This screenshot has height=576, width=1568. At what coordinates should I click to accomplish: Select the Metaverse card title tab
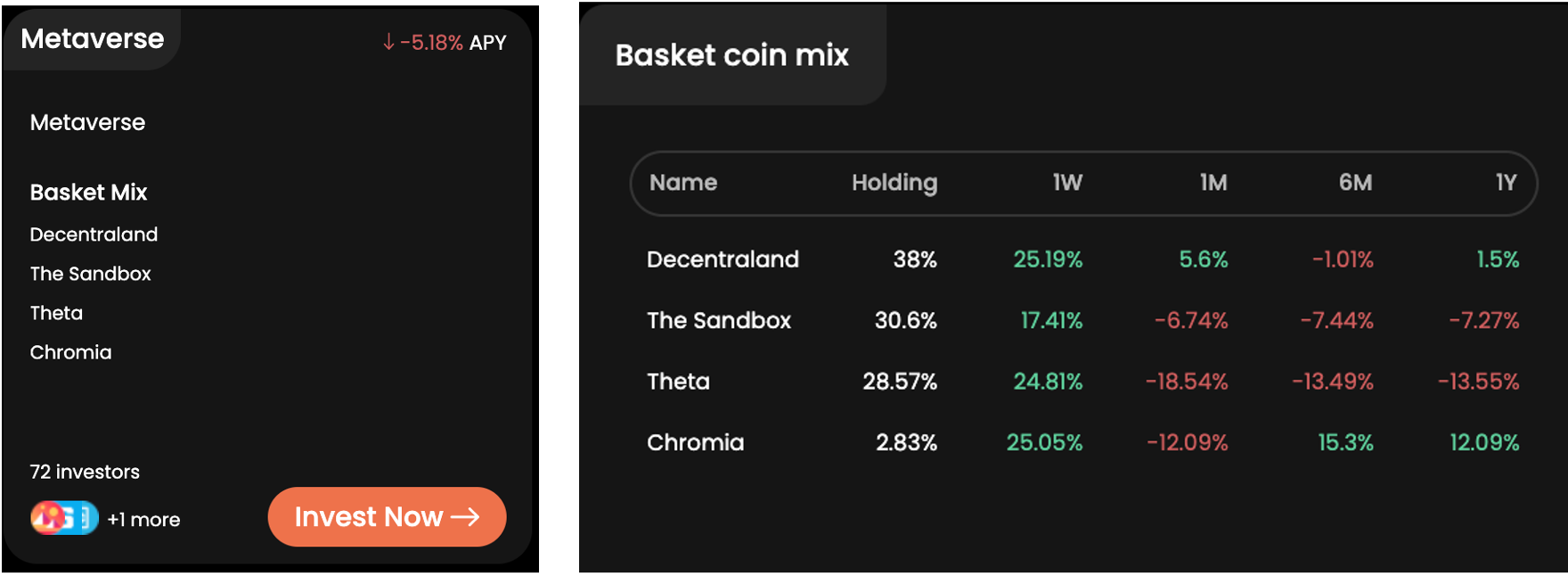tap(93, 39)
